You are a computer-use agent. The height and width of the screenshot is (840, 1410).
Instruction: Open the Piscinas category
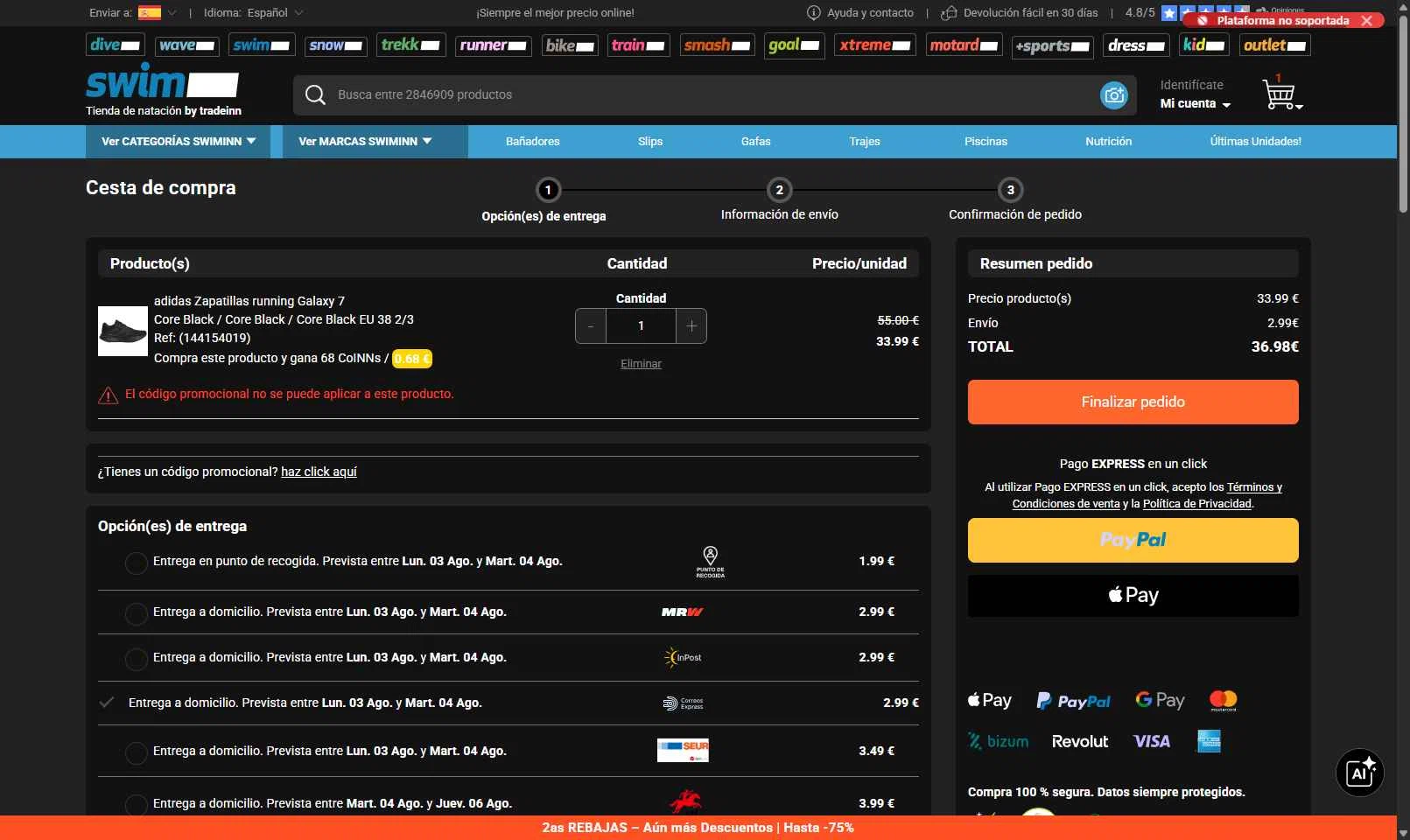point(986,141)
